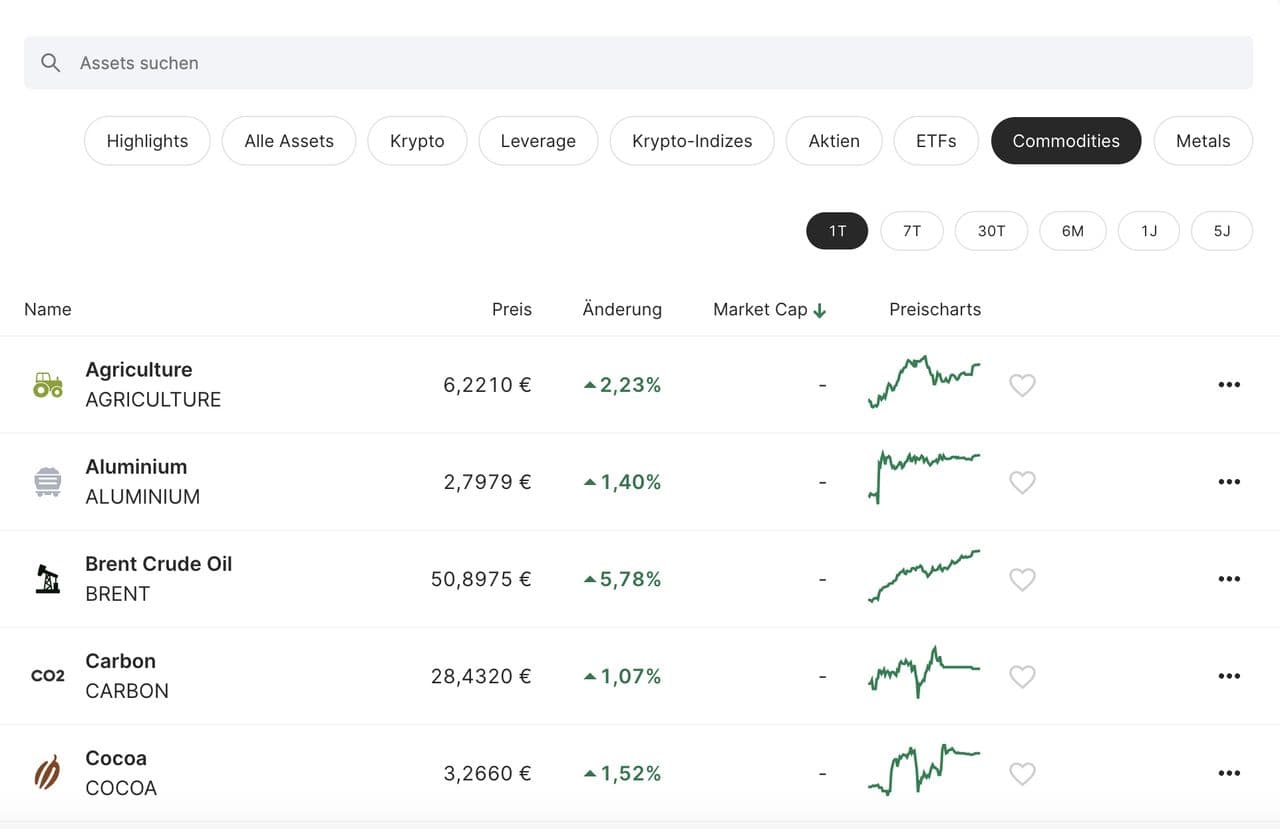This screenshot has width=1280, height=829.
Task: Toggle the Cocoa favorite heart
Action: coord(1022,773)
